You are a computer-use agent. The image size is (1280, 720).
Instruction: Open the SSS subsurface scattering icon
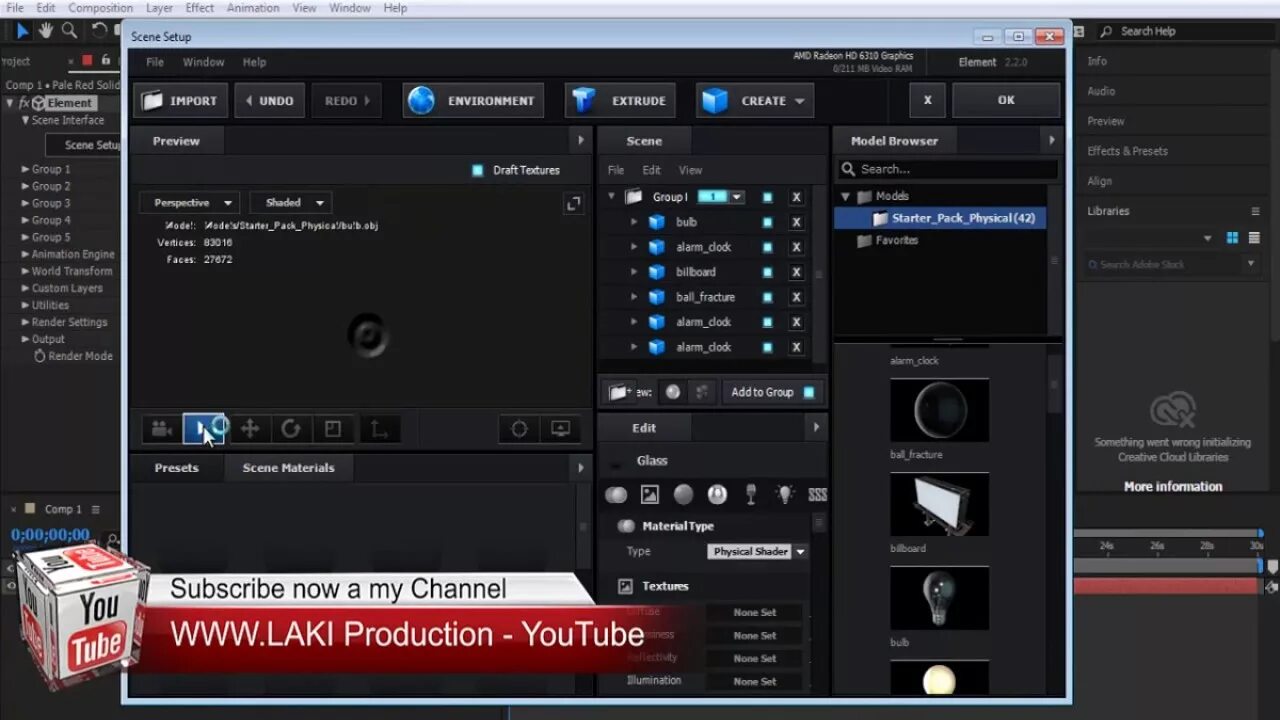(817, 495)
